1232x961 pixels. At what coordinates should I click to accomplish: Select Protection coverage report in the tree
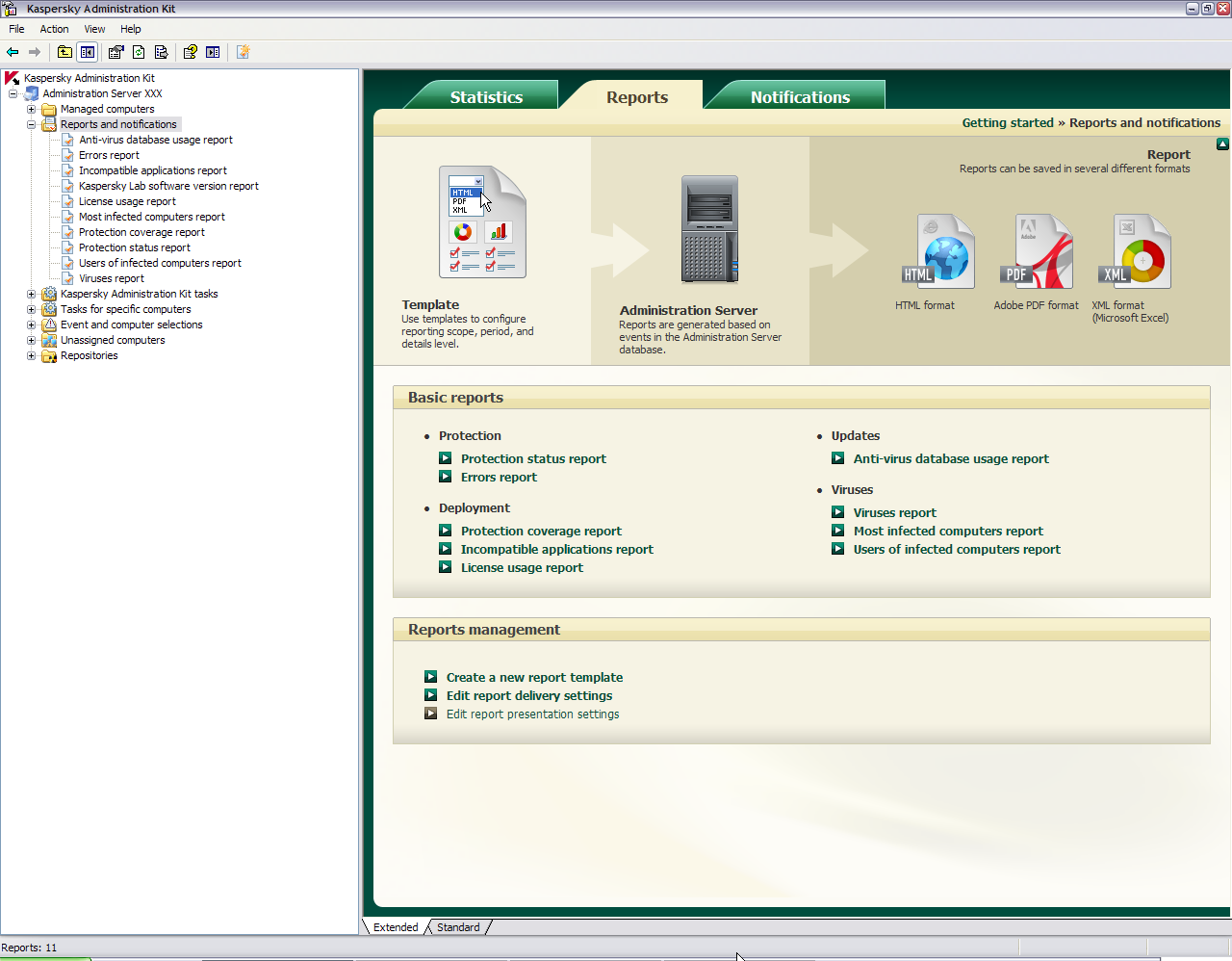point(141,232)
